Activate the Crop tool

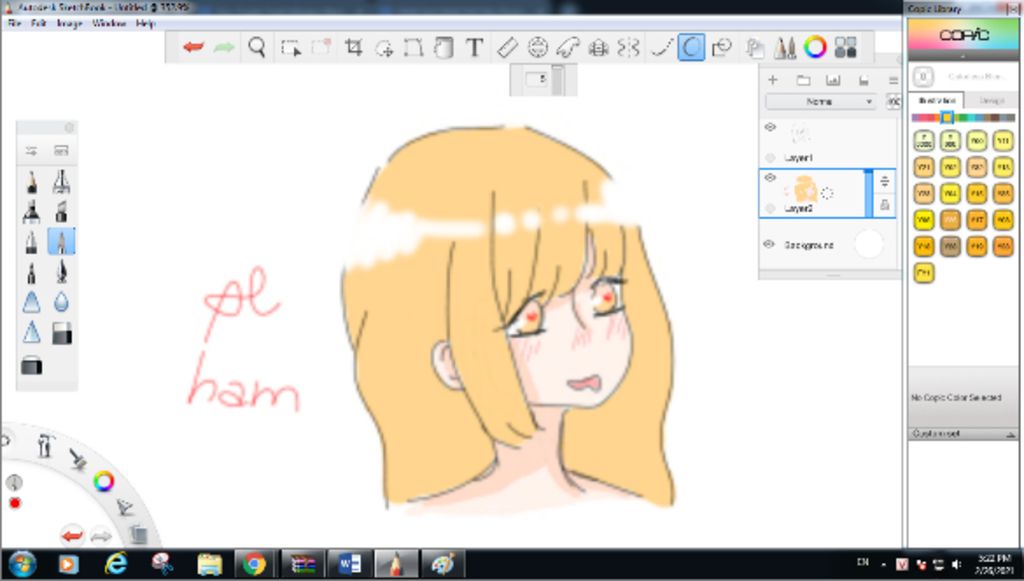pyautogui.click(x=353, y=47)
